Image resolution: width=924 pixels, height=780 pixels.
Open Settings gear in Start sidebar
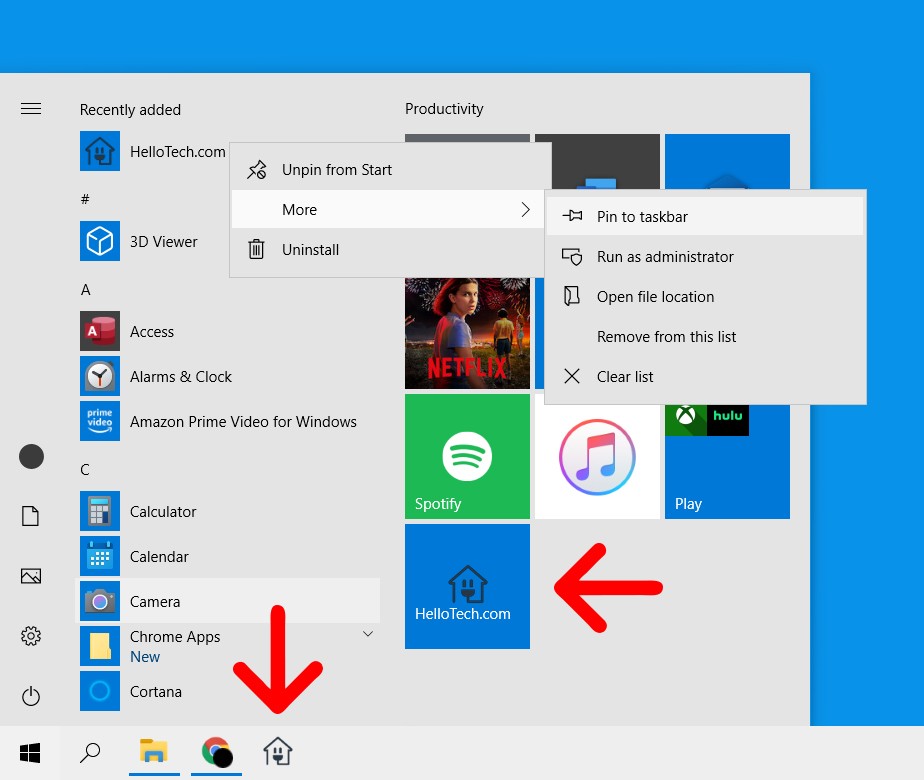point(31,636)
